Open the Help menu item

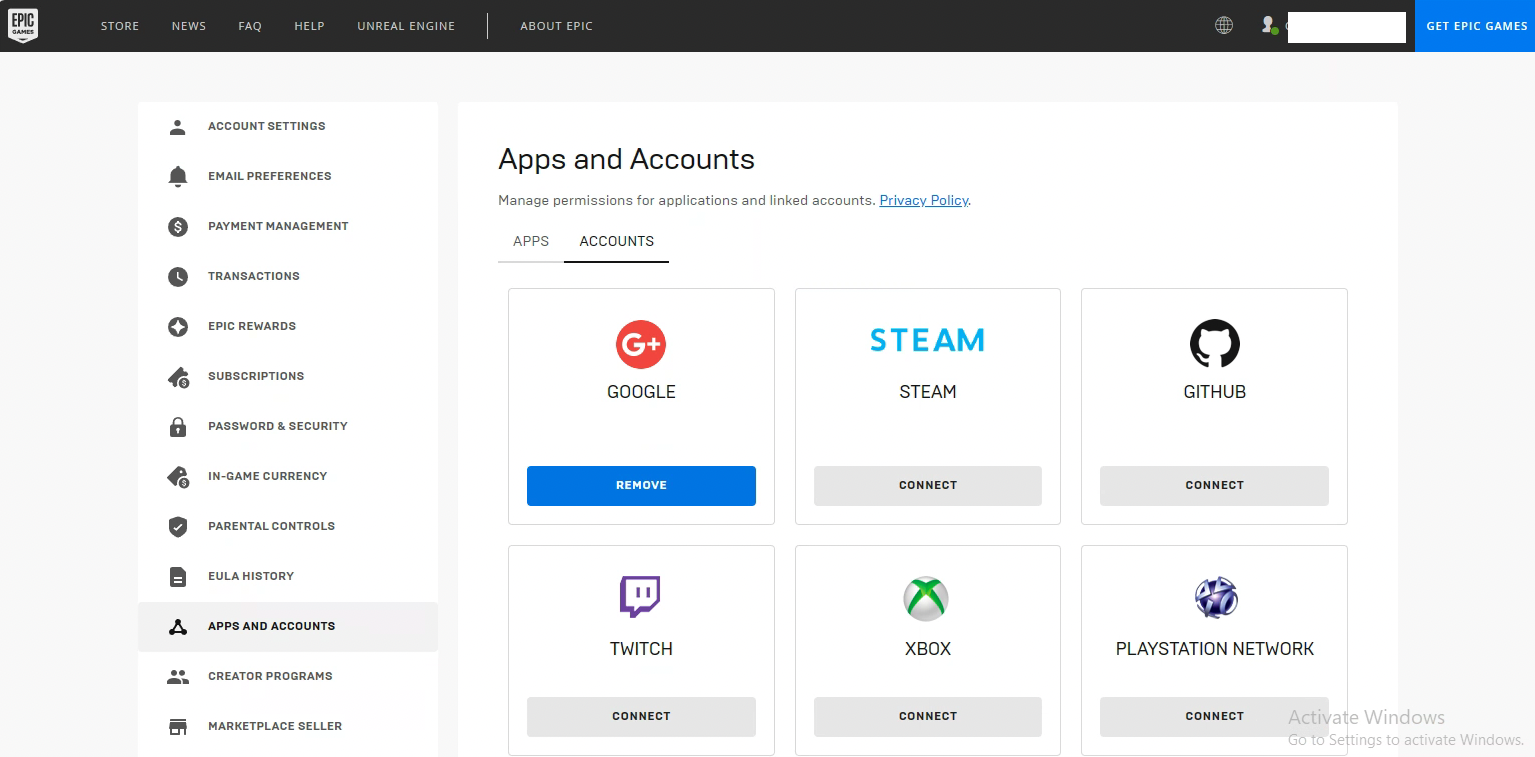click(309, 26)
